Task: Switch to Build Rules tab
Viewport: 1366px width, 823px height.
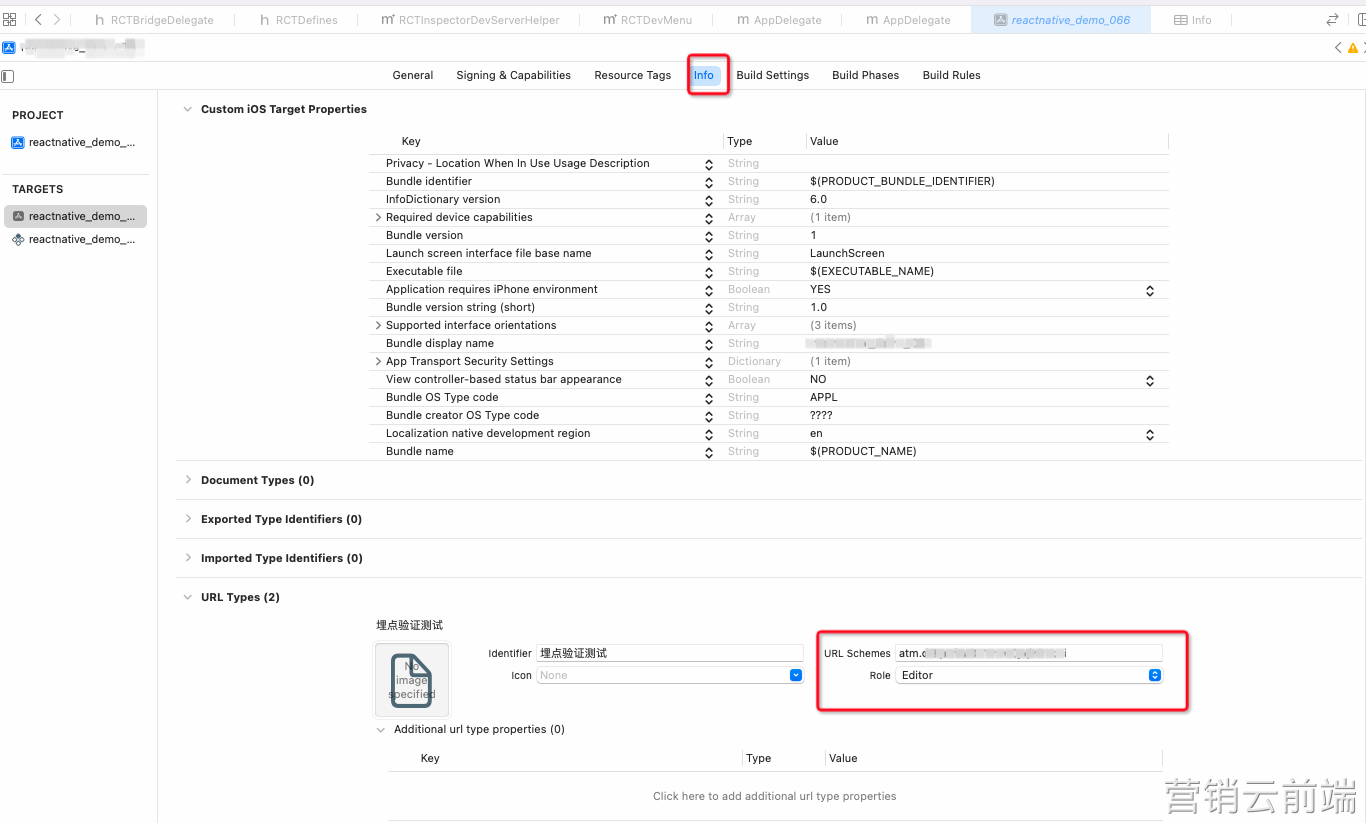Action: click(x=952, y=75)
